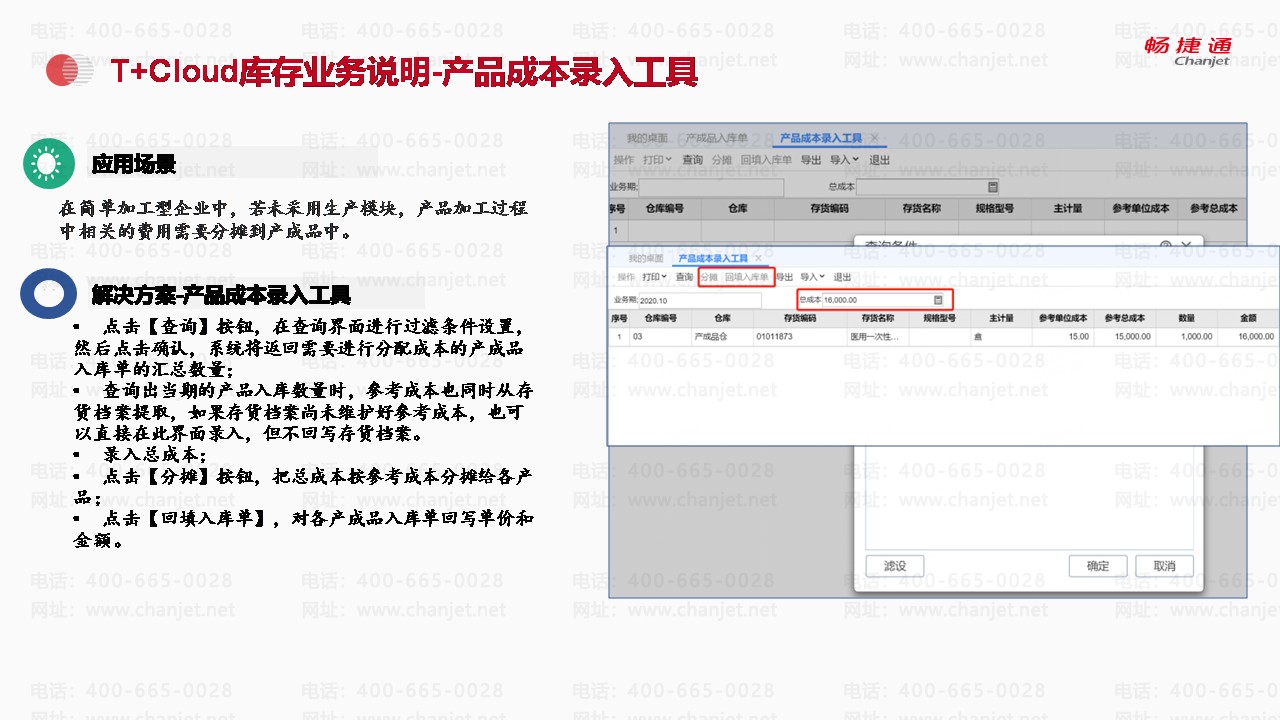This screenshot has width=1280, height=720.
Task: Click the calculator icon beside the empty 总成本 field
Action: (993, 187)
